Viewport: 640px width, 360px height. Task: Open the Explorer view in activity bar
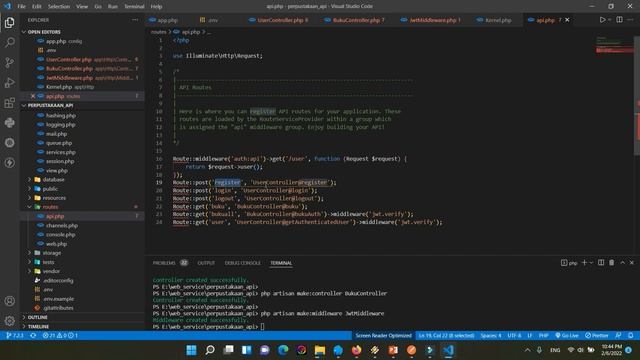coord(9,22)
